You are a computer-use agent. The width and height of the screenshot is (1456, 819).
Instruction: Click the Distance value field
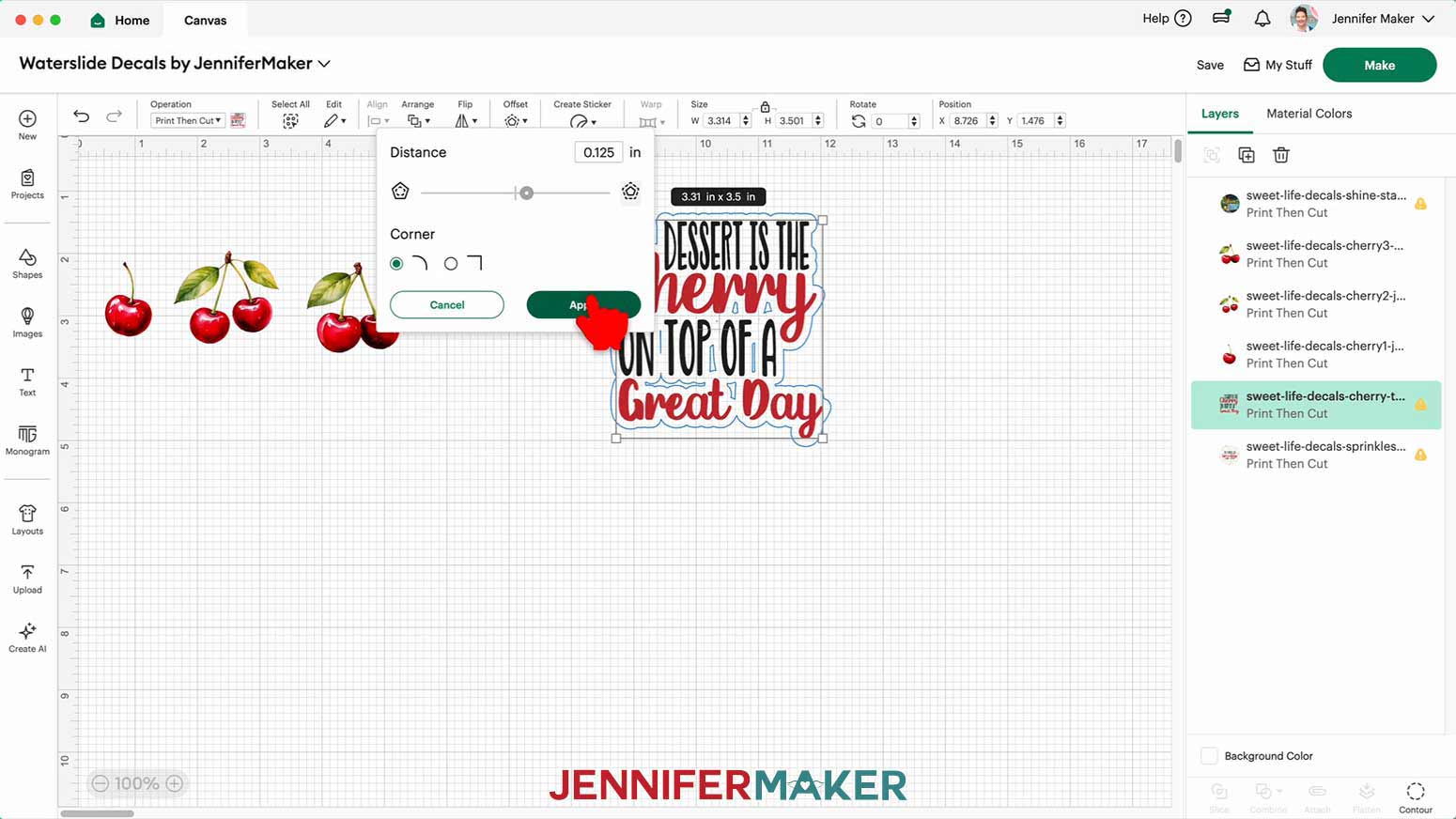[x=598, y=152]
